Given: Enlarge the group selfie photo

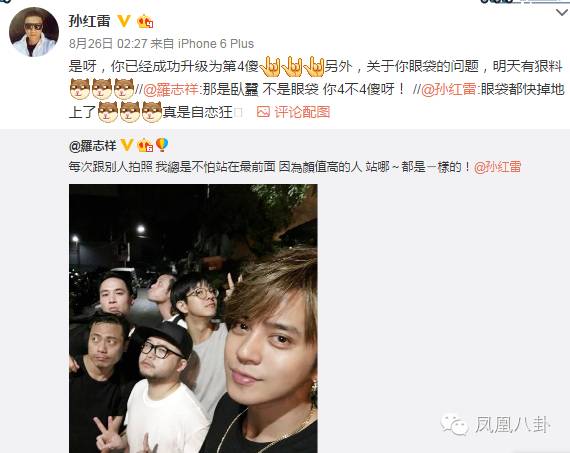Looking at the screenshot, I should 193,318.
